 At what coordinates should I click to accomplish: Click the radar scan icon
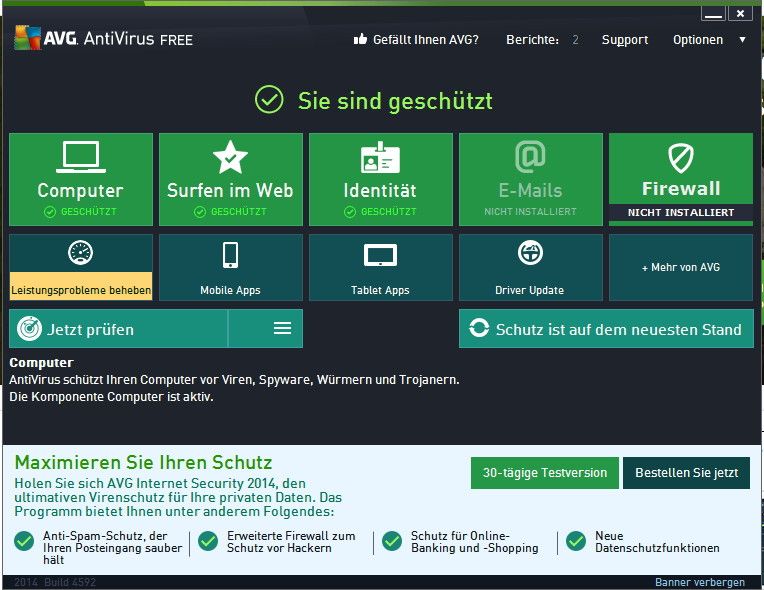[x=29, y=329]
